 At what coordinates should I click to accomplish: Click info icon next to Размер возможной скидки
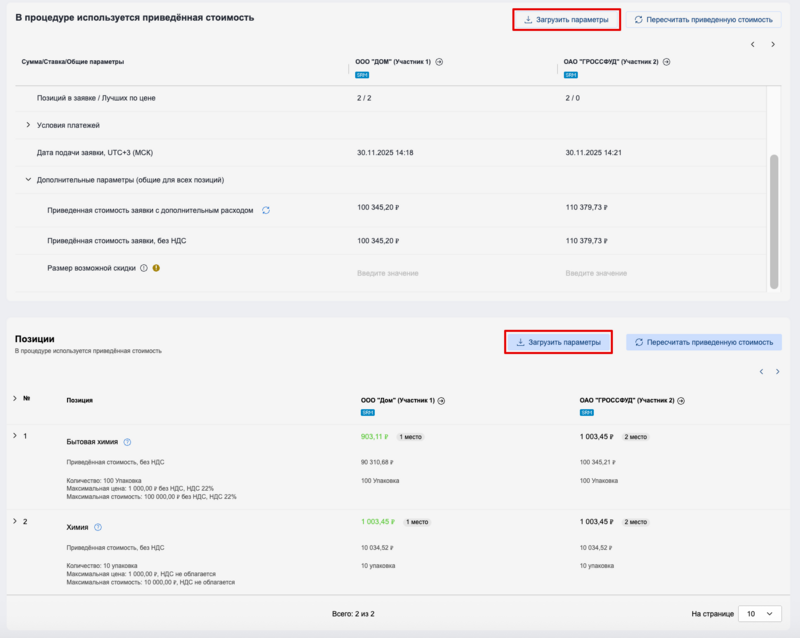point(144,268)
